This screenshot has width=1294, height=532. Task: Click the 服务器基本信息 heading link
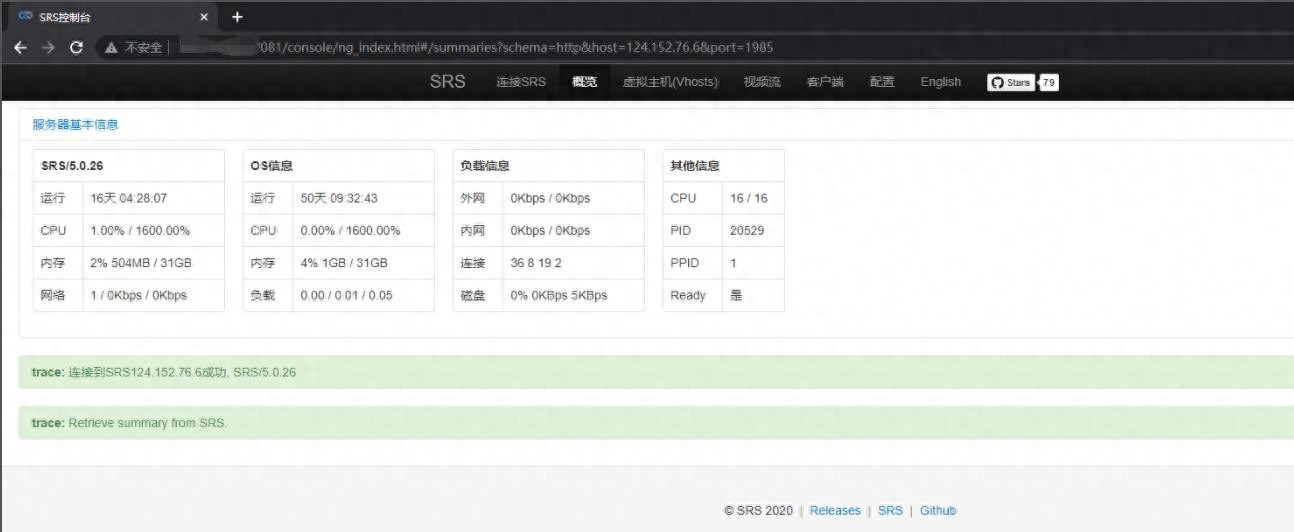(x=75, y=125)
